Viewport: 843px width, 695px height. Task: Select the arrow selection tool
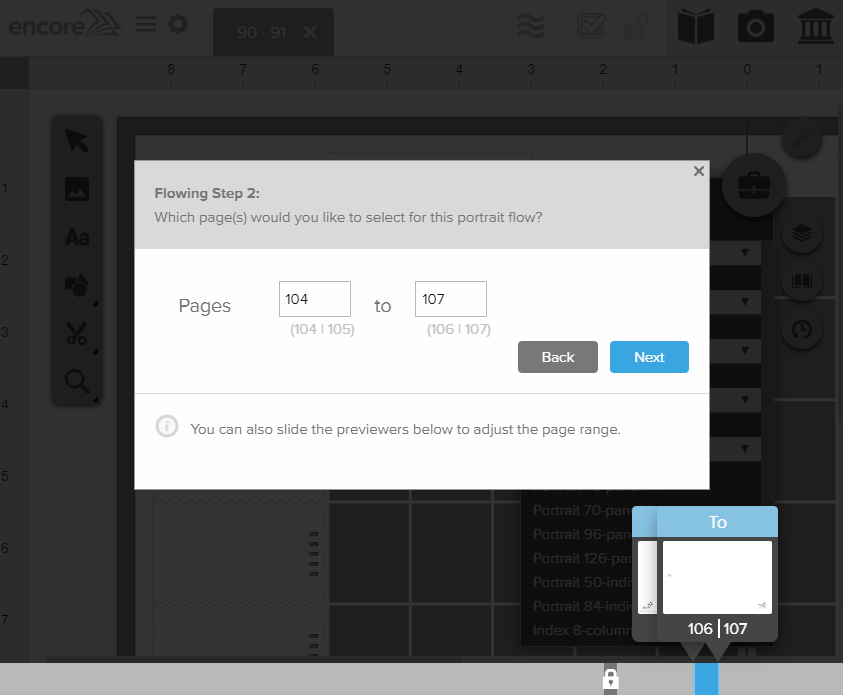tap(77, 141)
